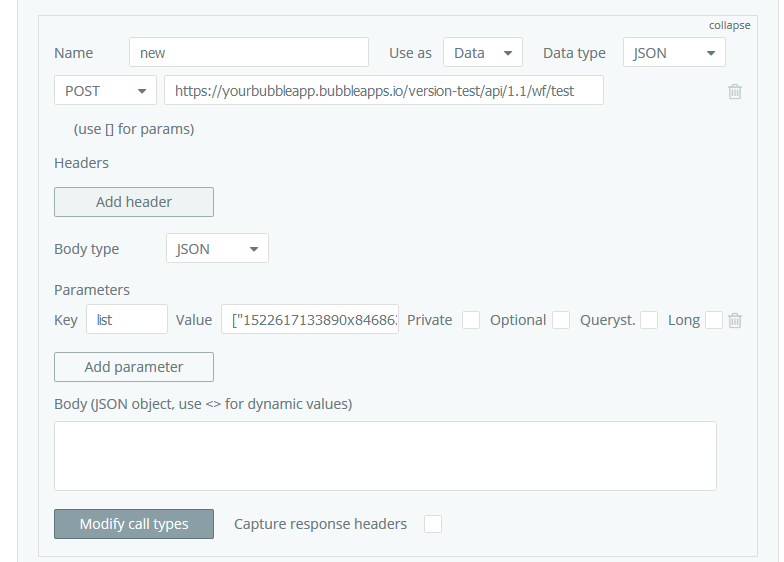Click the Add header button
Screen dimensions: 784x562
click(x=134, y=202)
